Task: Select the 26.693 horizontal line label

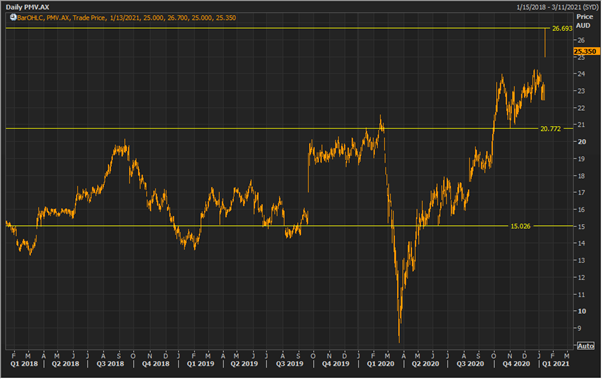Action: [x=562, y=28]
